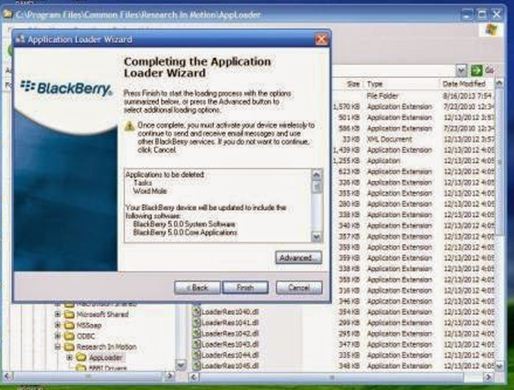Open the Explorer address bar dropdown

tap(461, 71)
